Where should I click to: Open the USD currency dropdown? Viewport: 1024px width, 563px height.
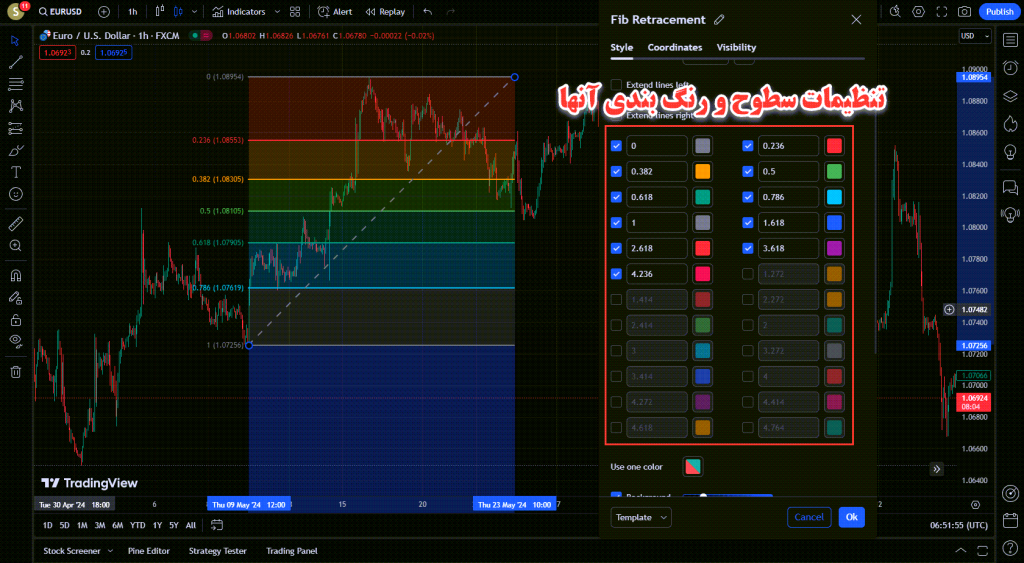coord(968,36)
